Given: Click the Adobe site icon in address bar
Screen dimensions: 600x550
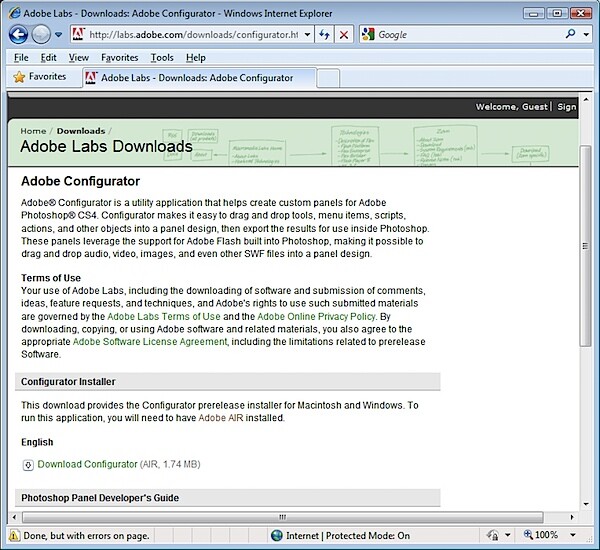Looking at the screenshot, I should 78,34.
